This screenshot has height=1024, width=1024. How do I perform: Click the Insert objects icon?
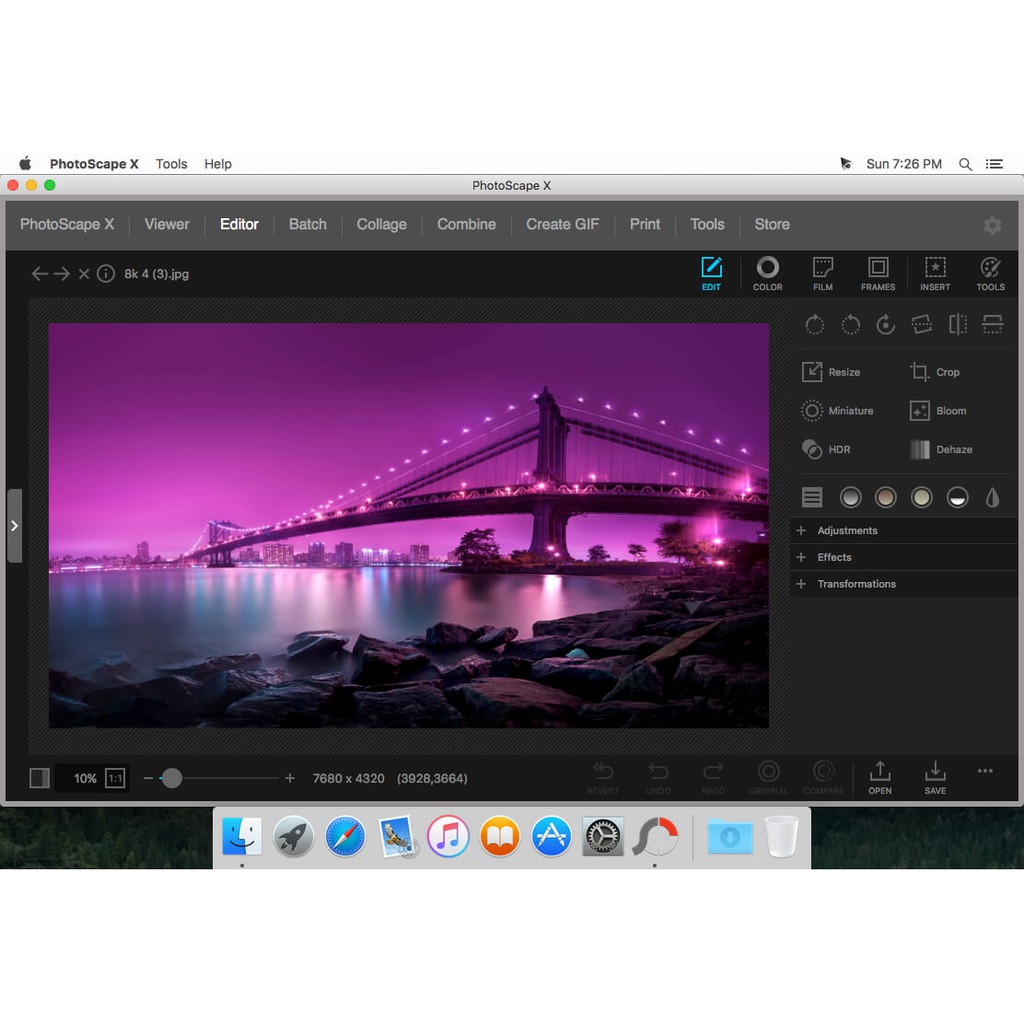[935, 271]
